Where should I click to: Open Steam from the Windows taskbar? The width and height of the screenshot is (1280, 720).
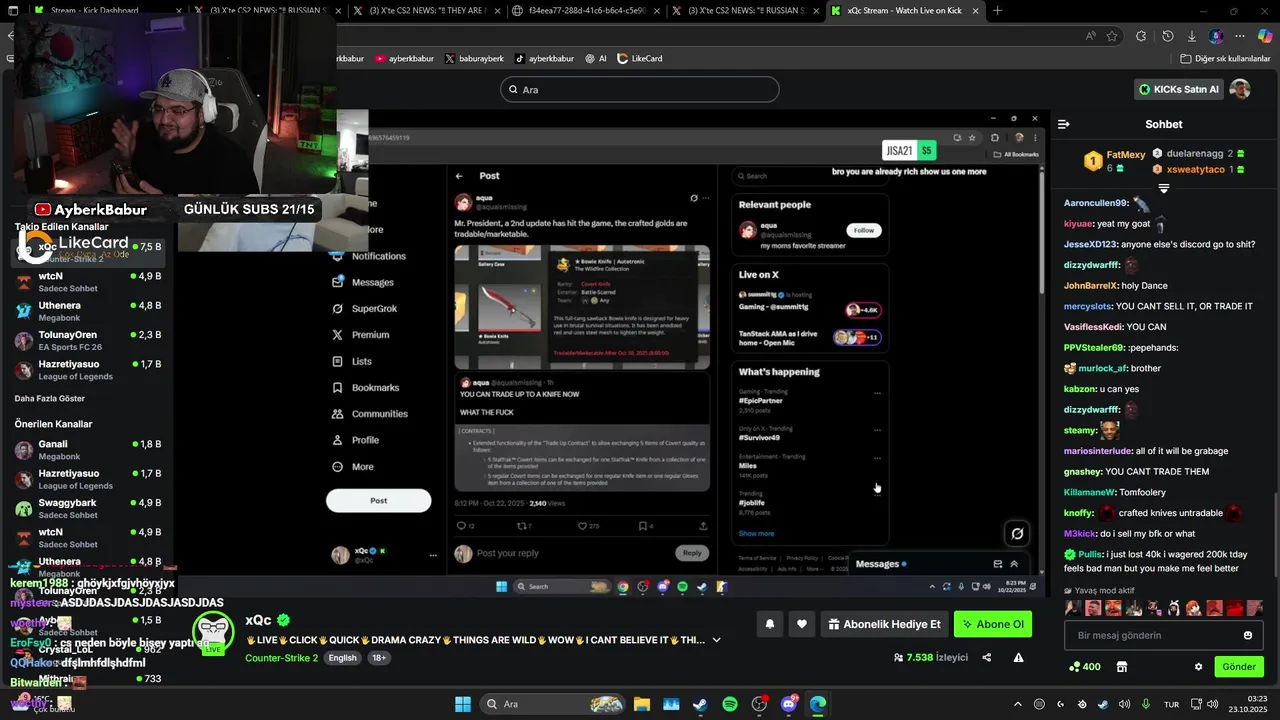[700, 704]
